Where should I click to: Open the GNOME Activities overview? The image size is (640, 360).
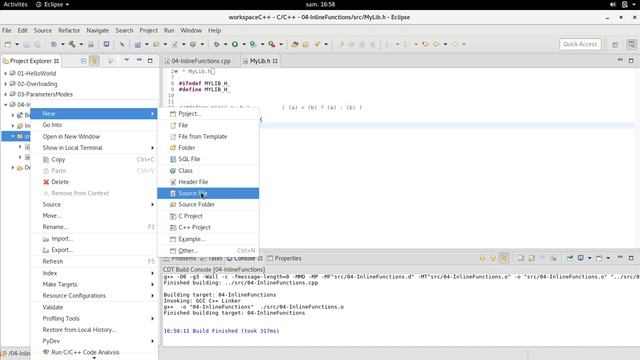pos(15,4)
